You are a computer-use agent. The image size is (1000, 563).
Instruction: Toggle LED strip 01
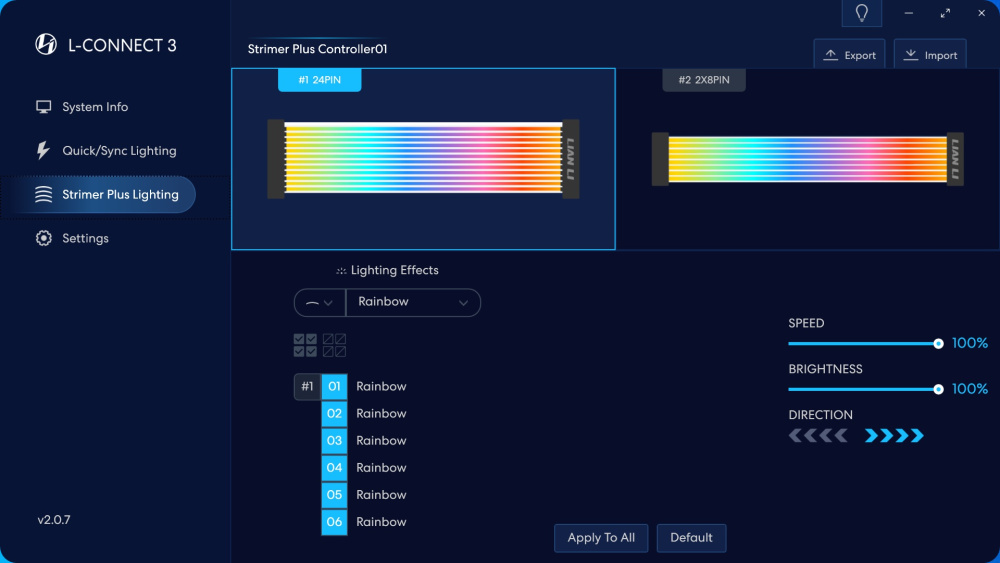point(334,386)
